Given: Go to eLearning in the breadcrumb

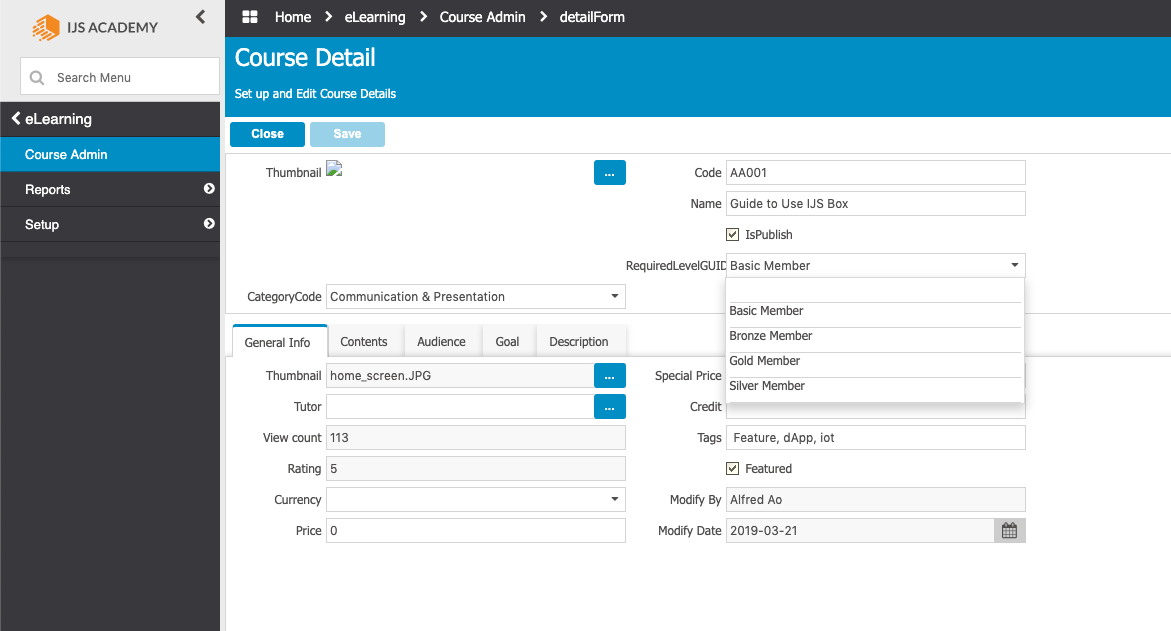Looking at the screenshot, I should click(x=375, y=17).
